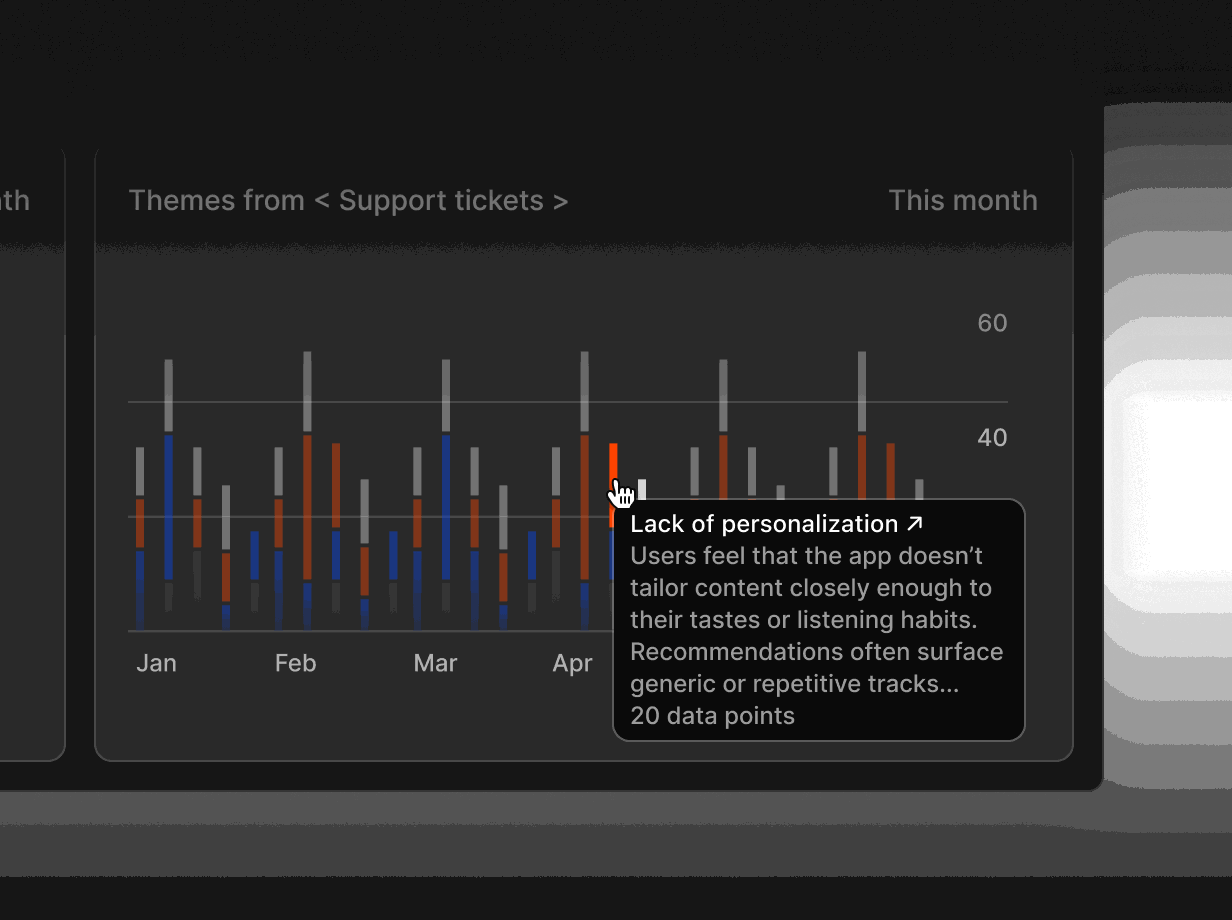Click the 20 data points text

point(712,716)
